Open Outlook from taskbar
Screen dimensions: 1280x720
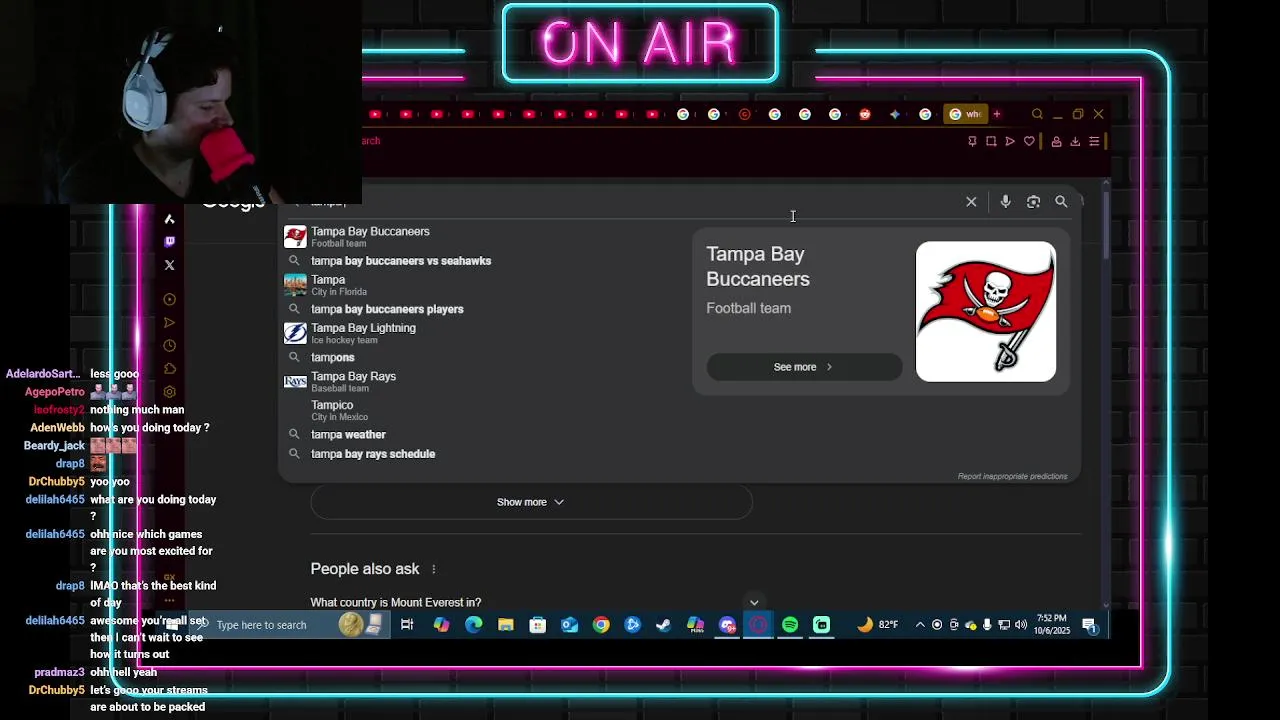click(x=569, y=625)
